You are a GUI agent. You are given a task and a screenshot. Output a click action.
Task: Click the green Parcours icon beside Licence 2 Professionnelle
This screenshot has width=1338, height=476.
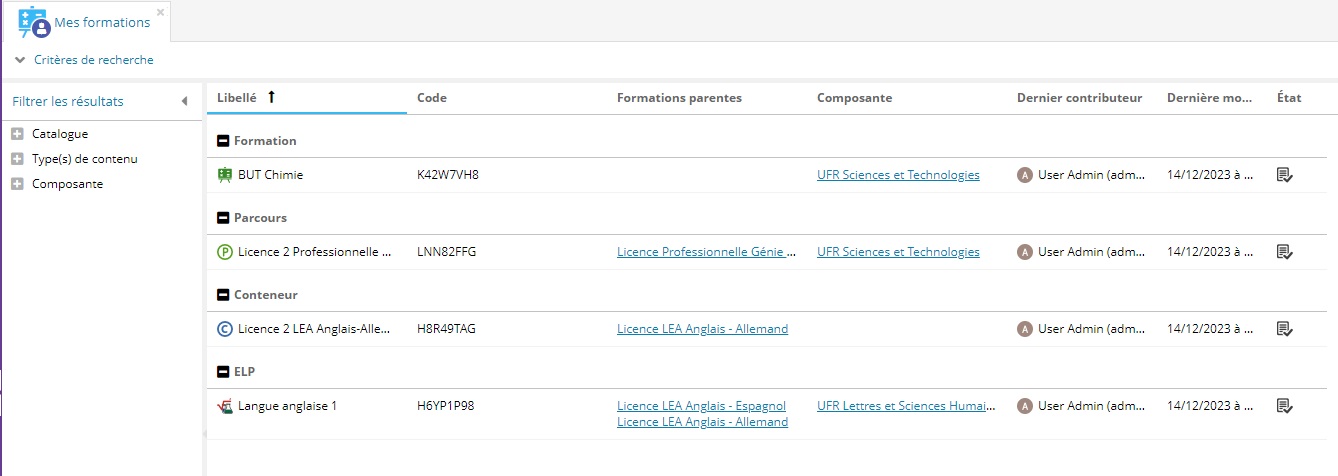[x=225, y=252]
